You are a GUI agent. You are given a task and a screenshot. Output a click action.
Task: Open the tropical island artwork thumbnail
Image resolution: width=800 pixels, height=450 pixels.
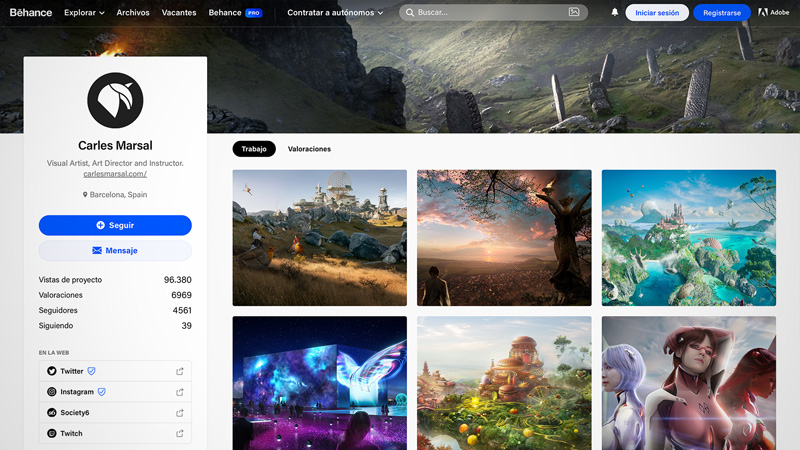coord(688,238)
